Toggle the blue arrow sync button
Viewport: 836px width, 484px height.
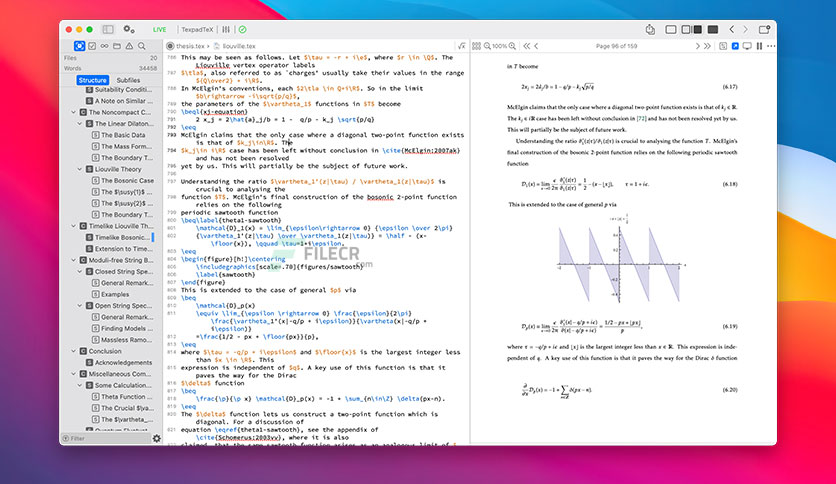[735, 46]
